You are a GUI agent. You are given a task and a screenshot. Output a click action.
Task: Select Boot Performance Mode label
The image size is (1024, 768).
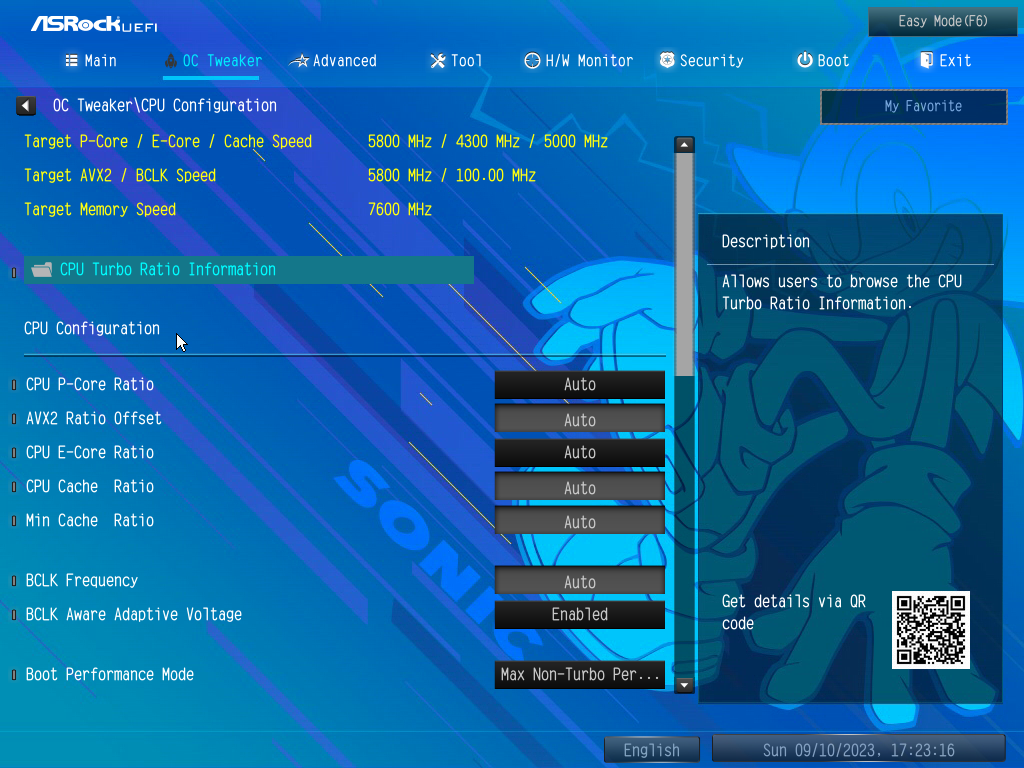coord(109,675)
